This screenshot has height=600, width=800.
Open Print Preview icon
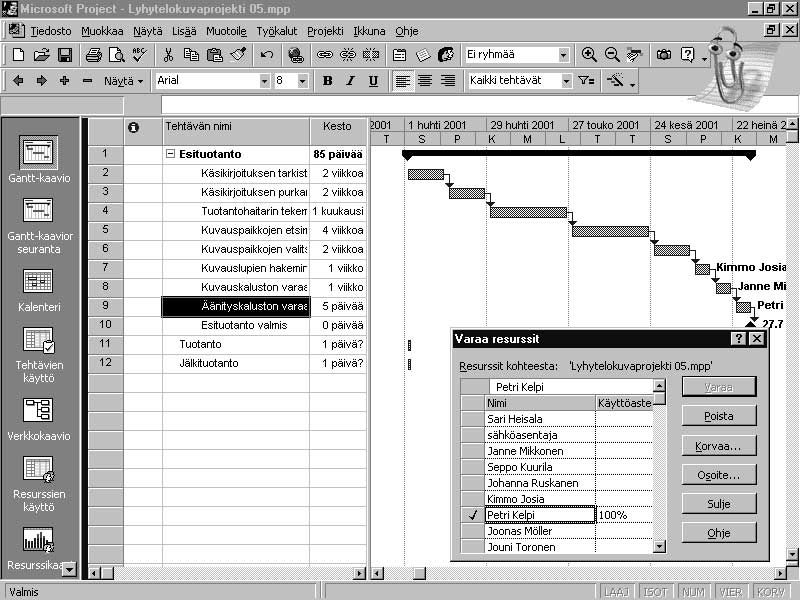pos(117,55)
